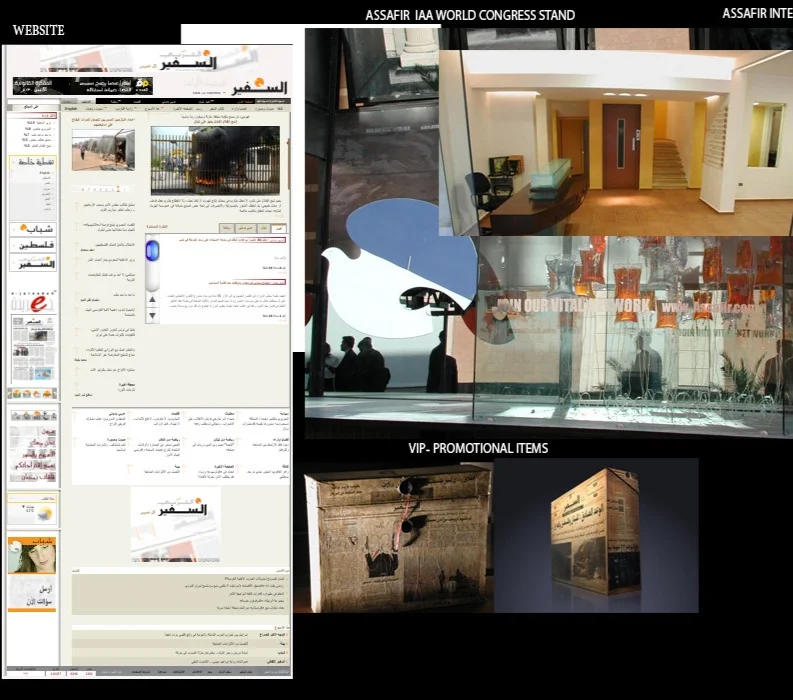Click the up arrow in news box

tap(152, 299)
